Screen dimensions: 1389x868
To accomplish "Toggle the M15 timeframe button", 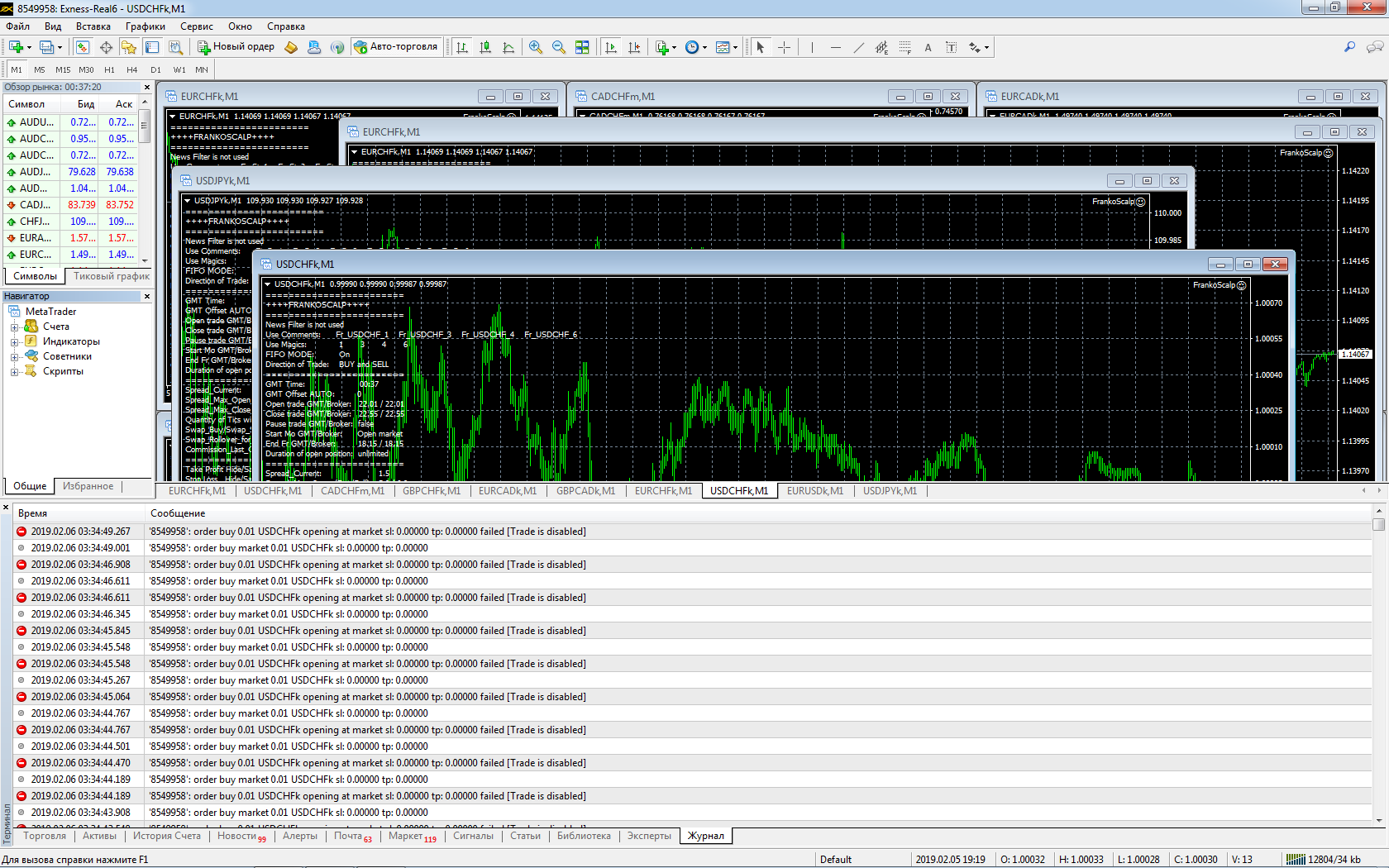I will (63, 70).
